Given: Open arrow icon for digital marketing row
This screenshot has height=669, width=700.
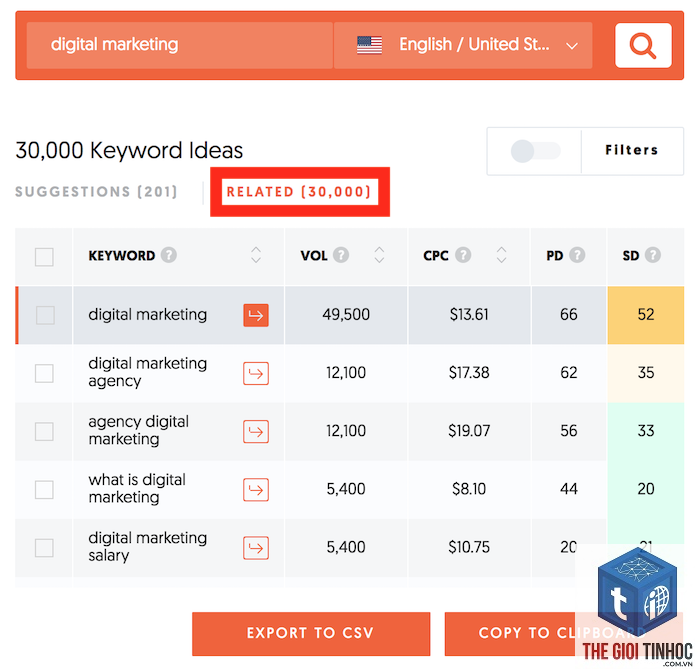Looking at the screenshot, I should (256, 315).
